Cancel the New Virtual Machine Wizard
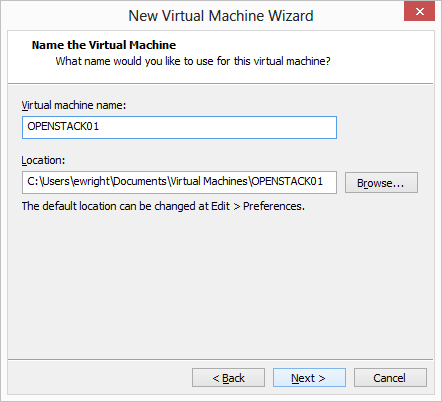Image resolution: width=442 pixels, height=402 pixels. [390, 378]
